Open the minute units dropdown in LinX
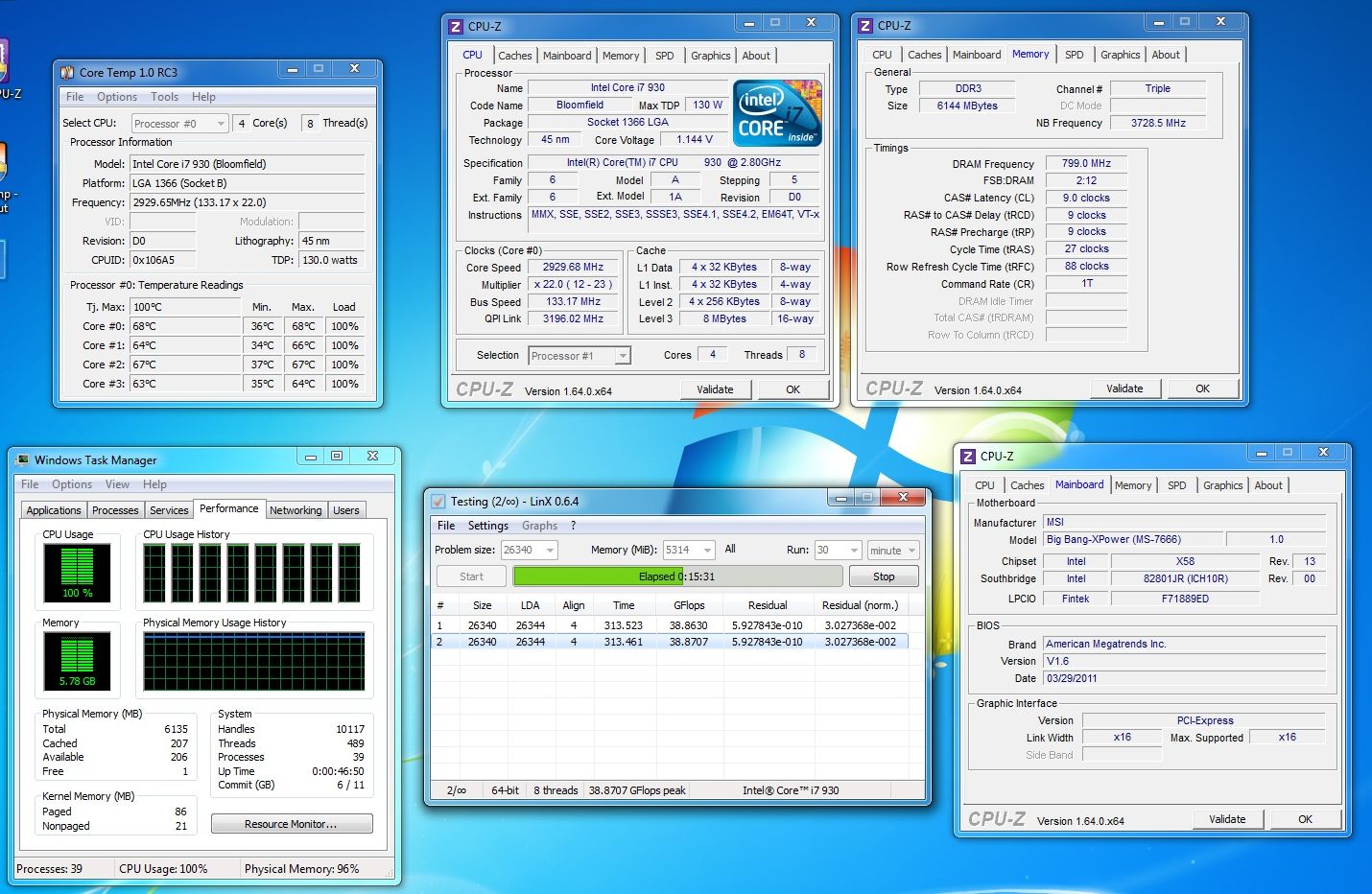 click(x=911, y=551)
